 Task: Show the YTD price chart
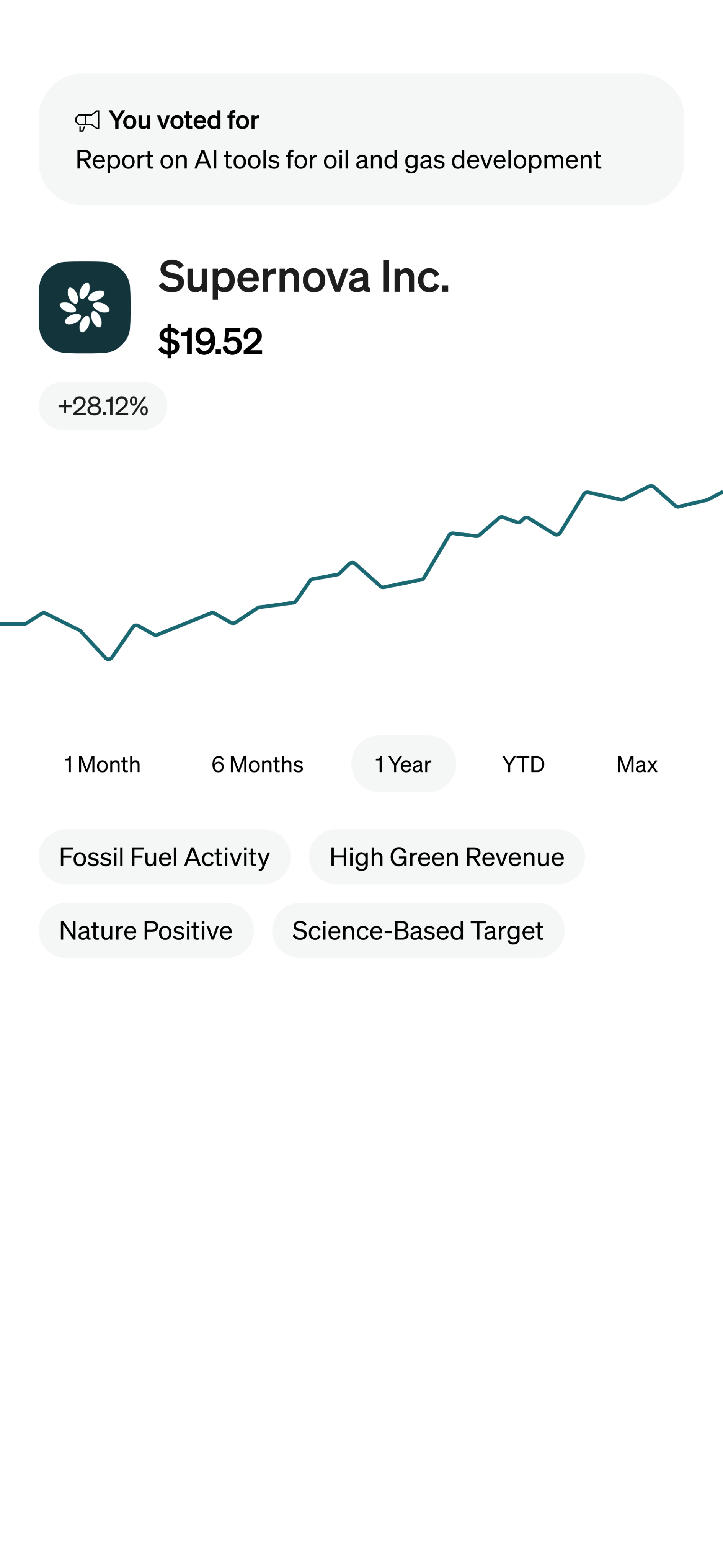[523, 764]
